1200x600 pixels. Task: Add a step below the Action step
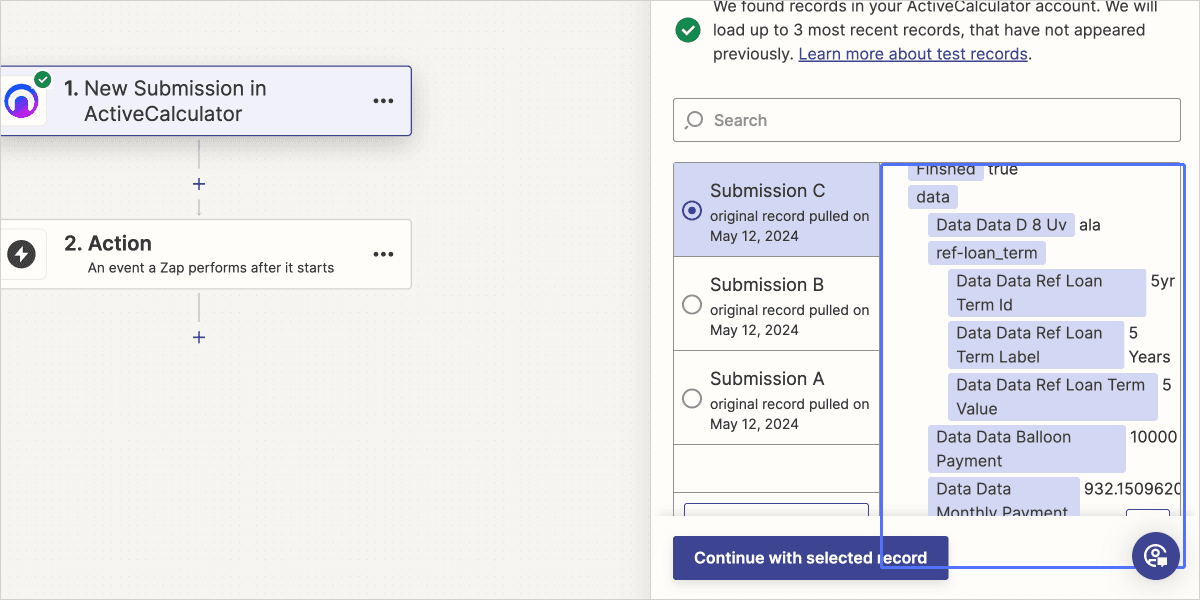click(x=199, y=337)
